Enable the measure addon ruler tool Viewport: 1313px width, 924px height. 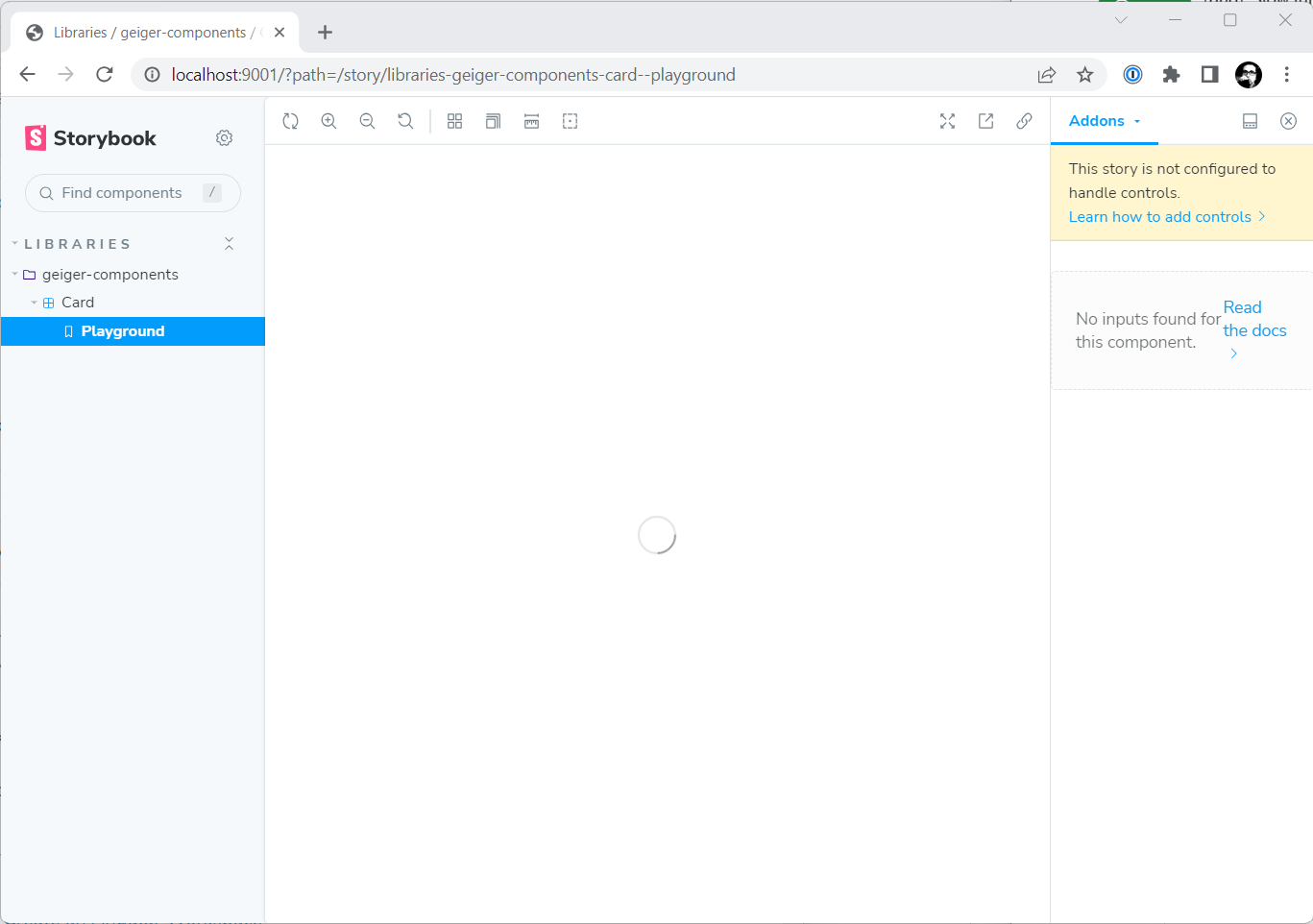pyautogui.click(x=531, y=121)
